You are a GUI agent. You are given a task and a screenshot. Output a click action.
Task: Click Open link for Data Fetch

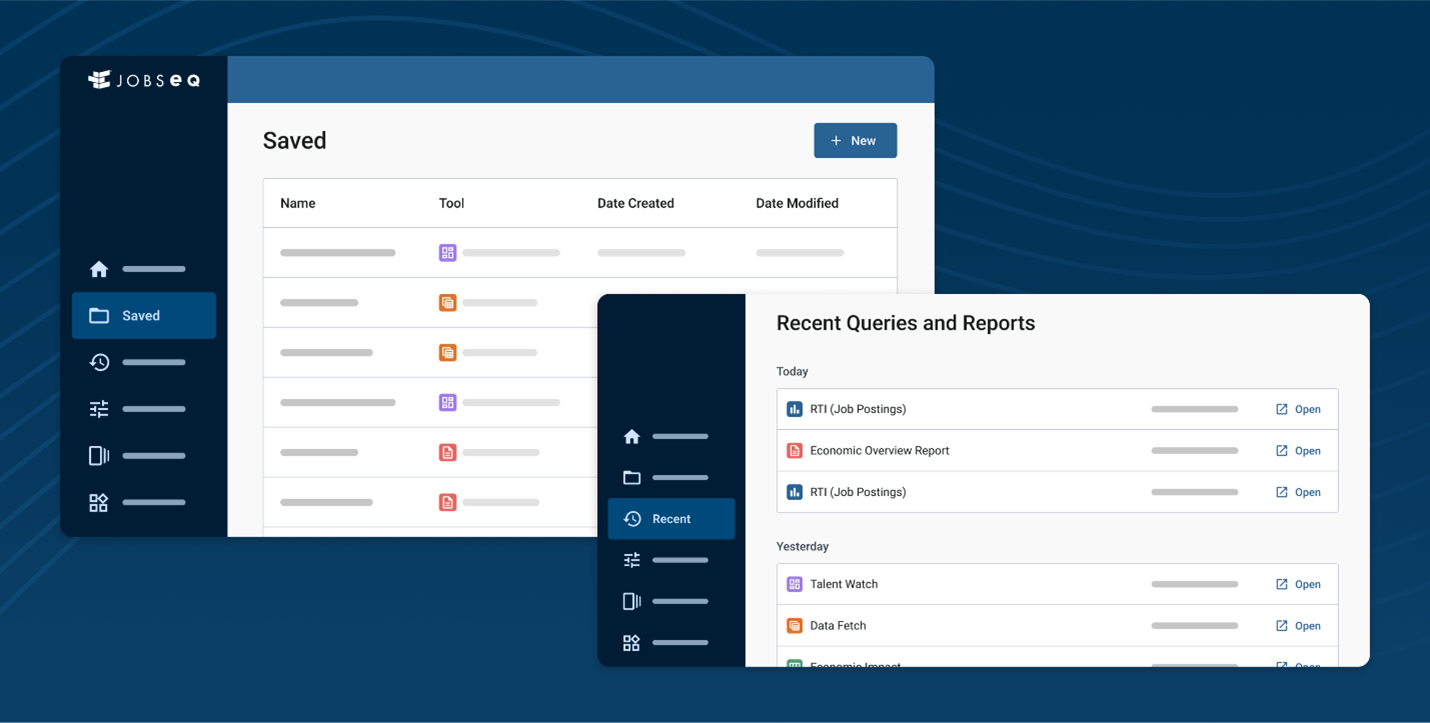(1298, 626)
